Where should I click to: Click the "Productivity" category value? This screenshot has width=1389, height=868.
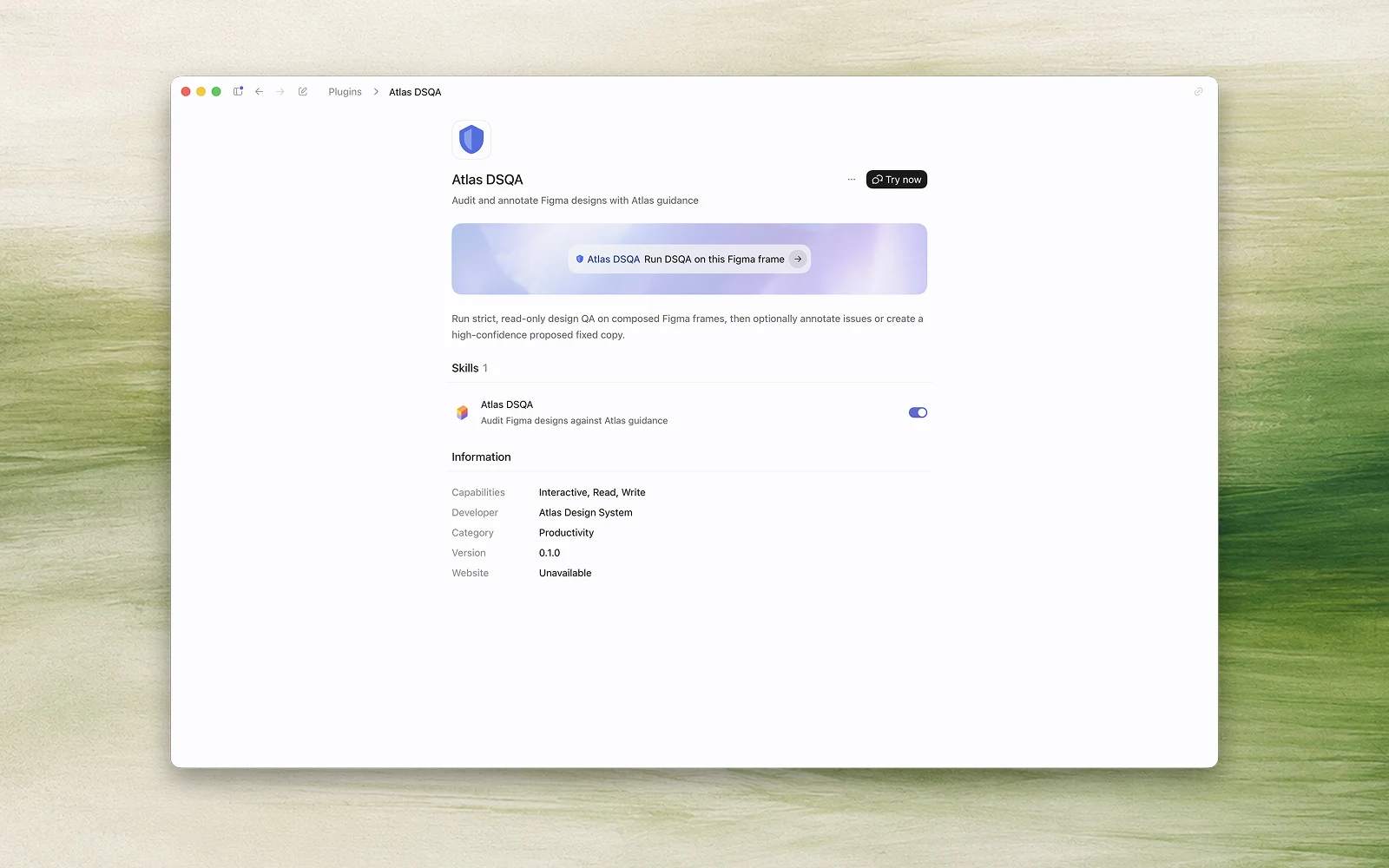coord(567,533)
